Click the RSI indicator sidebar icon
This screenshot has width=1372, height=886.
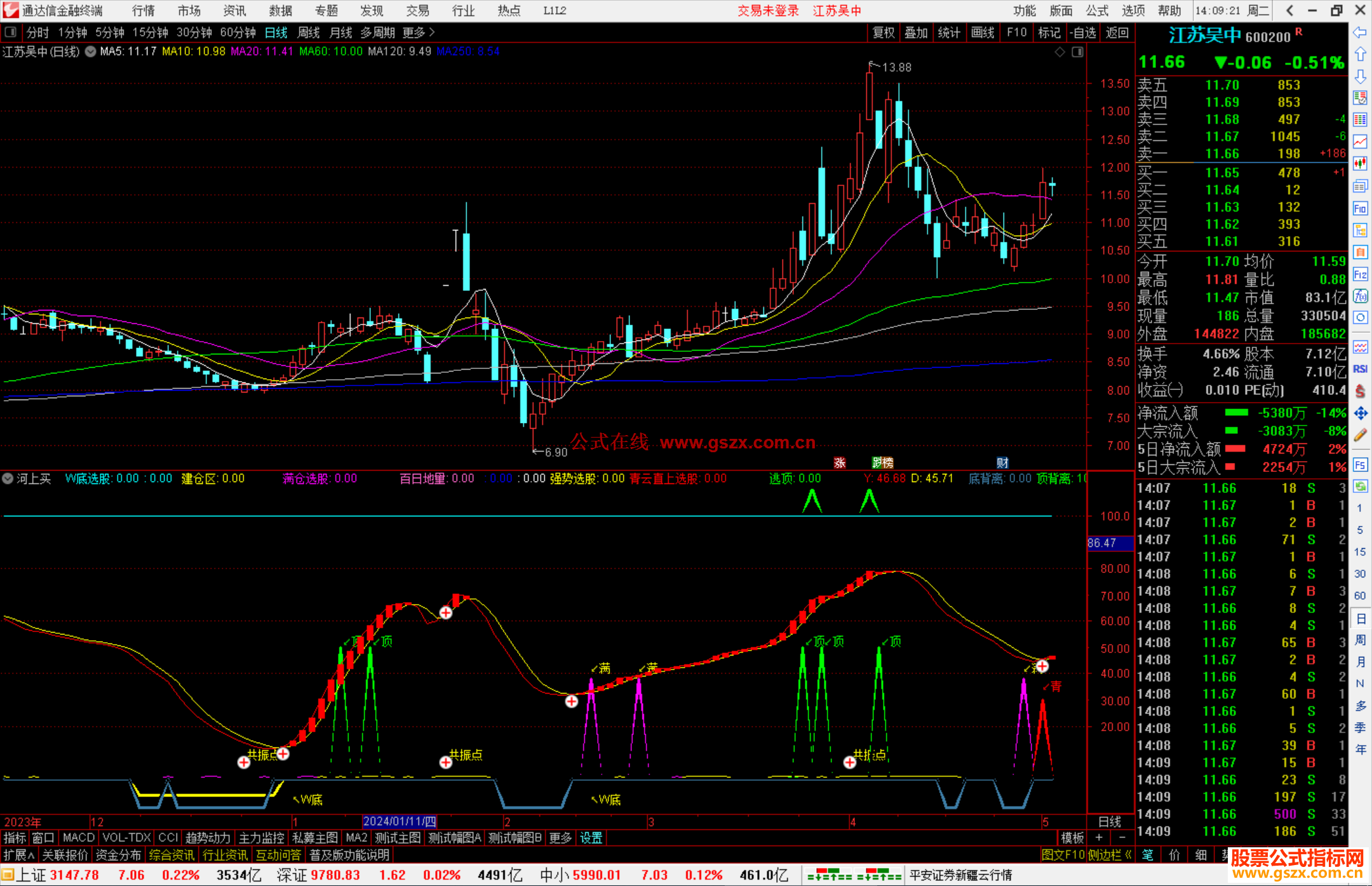click(x=1360, y=369)
